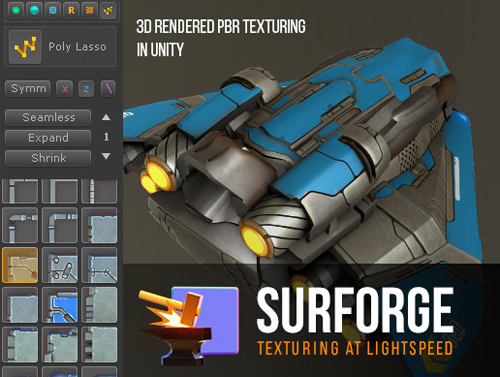The width and height of the screenshot is (500, 377).
Task: Click the Expand button
Action: [x=48, y=138]
